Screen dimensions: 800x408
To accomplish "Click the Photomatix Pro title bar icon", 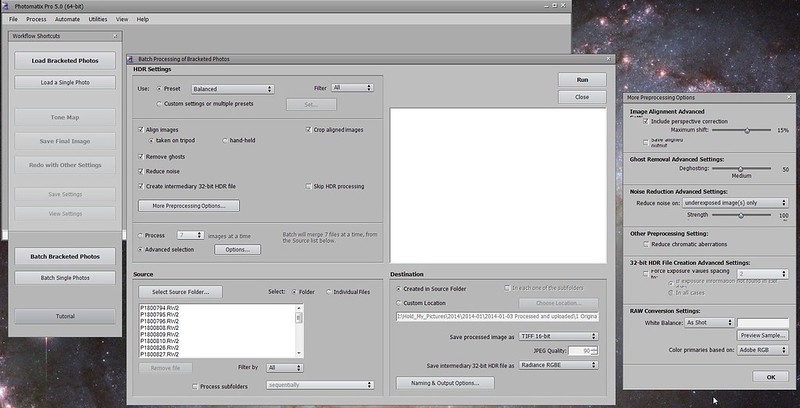I will point(6,6).
